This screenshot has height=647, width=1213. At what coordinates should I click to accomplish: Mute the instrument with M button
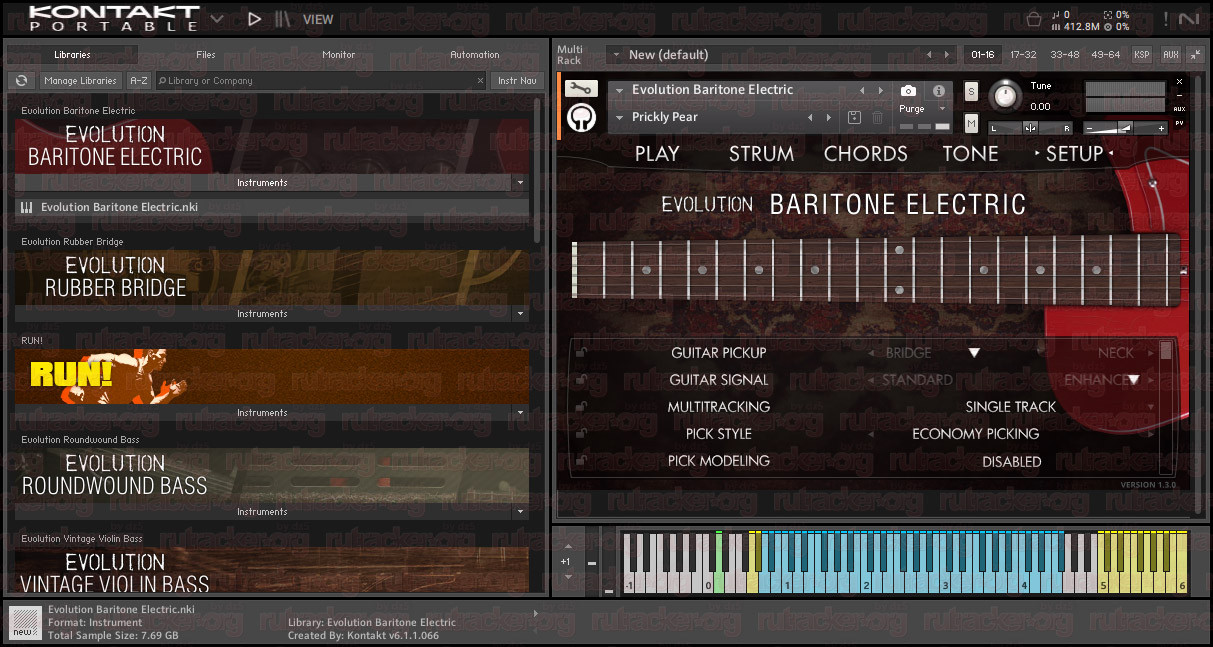coord(971,123)
